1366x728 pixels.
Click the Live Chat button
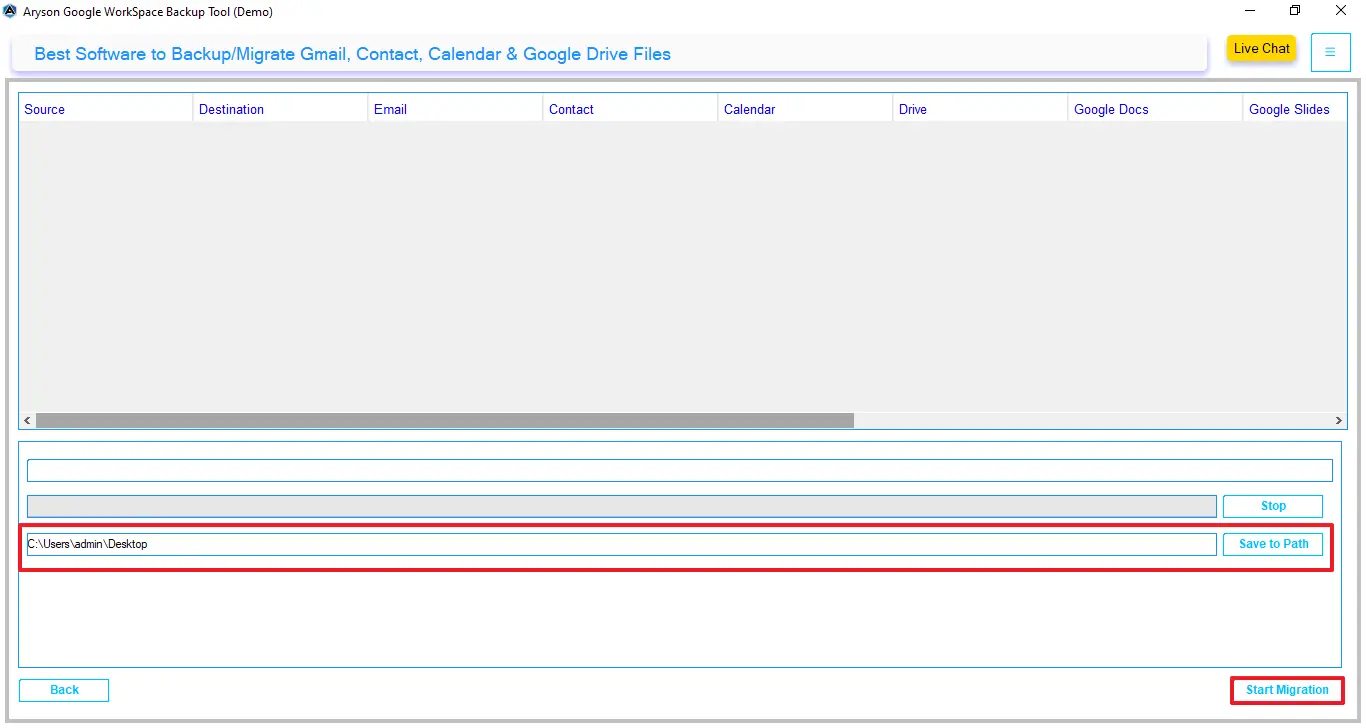pyautogui.click(x=1261, y=49)
